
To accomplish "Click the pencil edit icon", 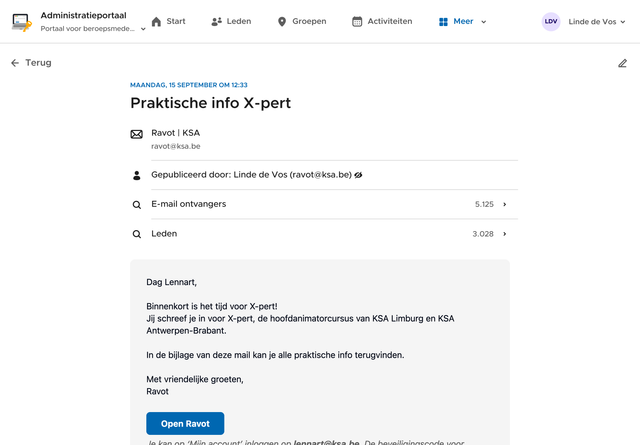I will [623, 63].
